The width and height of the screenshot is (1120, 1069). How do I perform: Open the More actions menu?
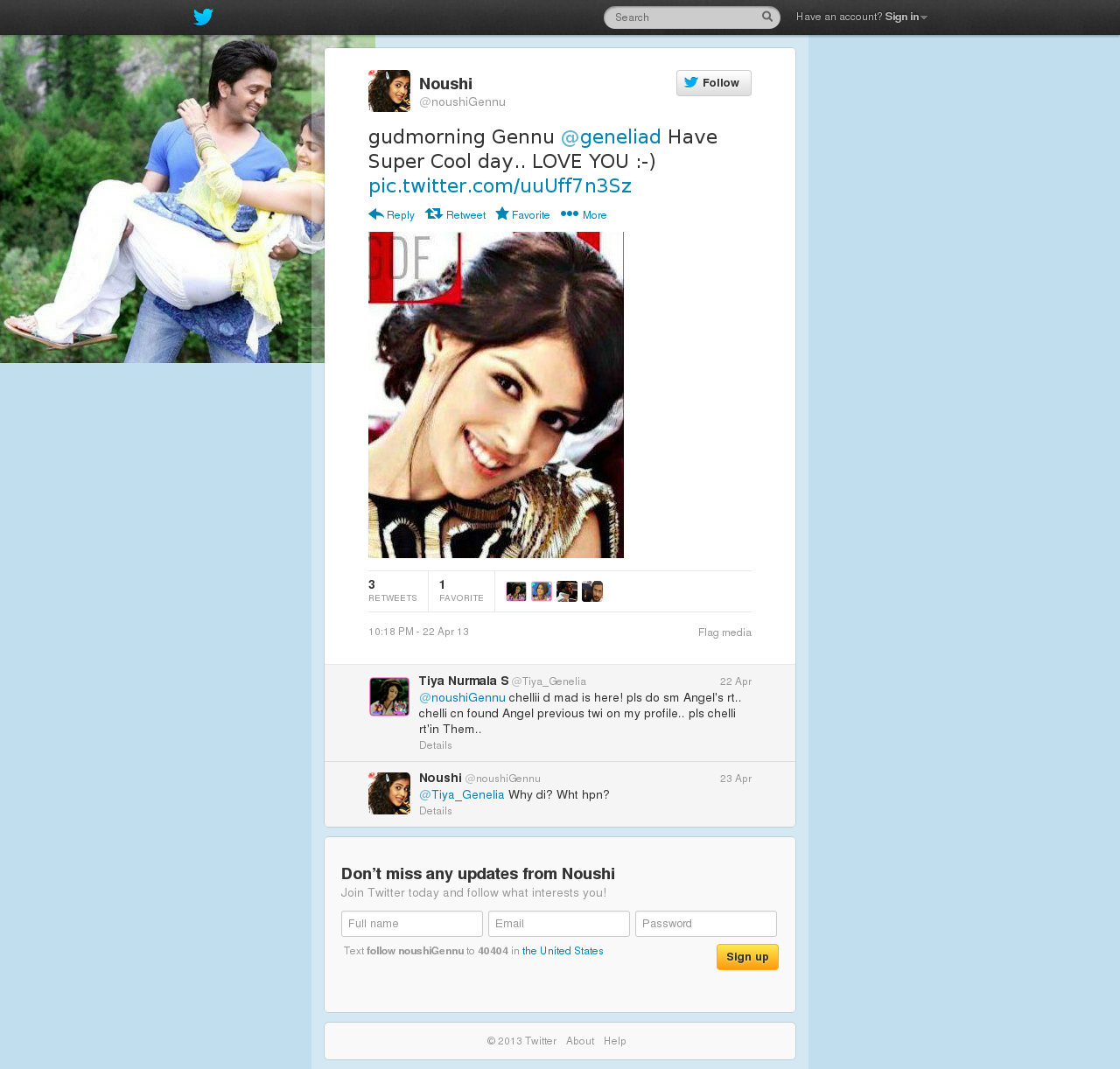pos(584,215)
